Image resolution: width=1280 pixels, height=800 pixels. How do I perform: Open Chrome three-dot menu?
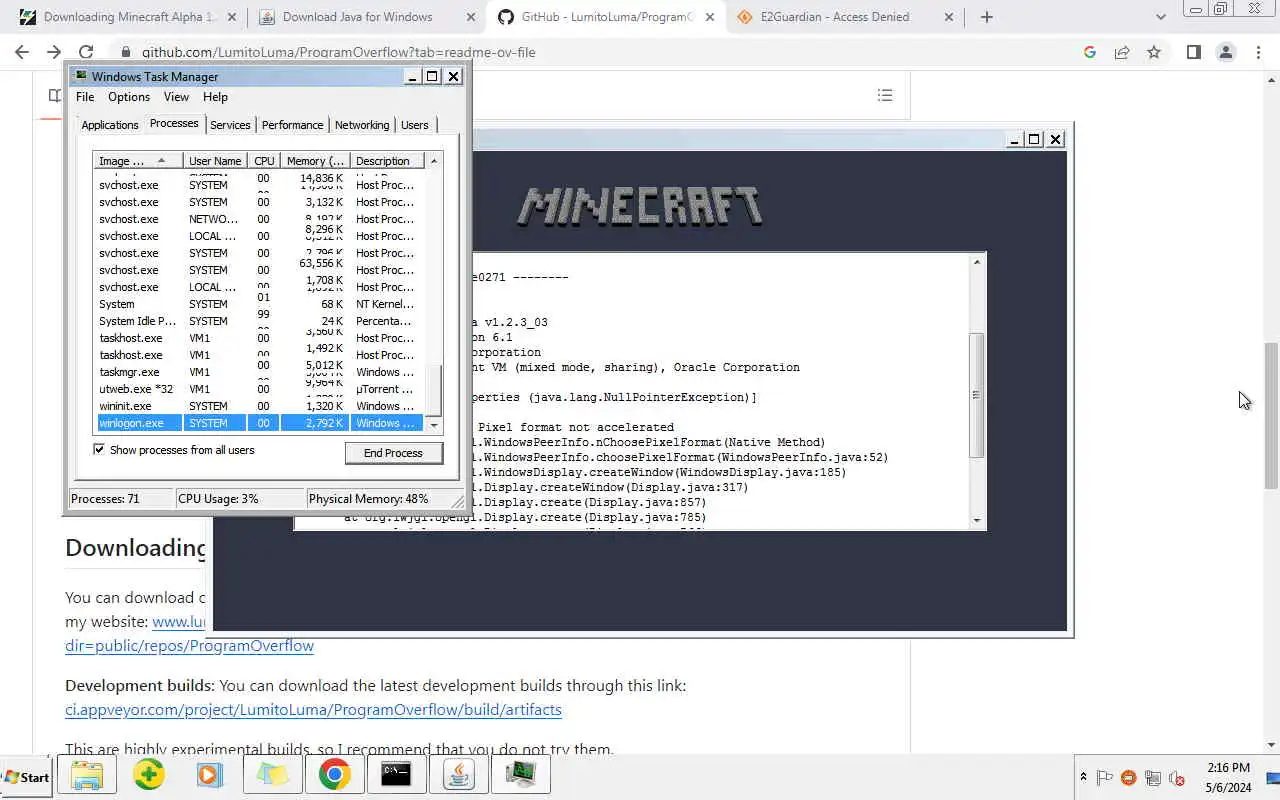click(1257, 52)
